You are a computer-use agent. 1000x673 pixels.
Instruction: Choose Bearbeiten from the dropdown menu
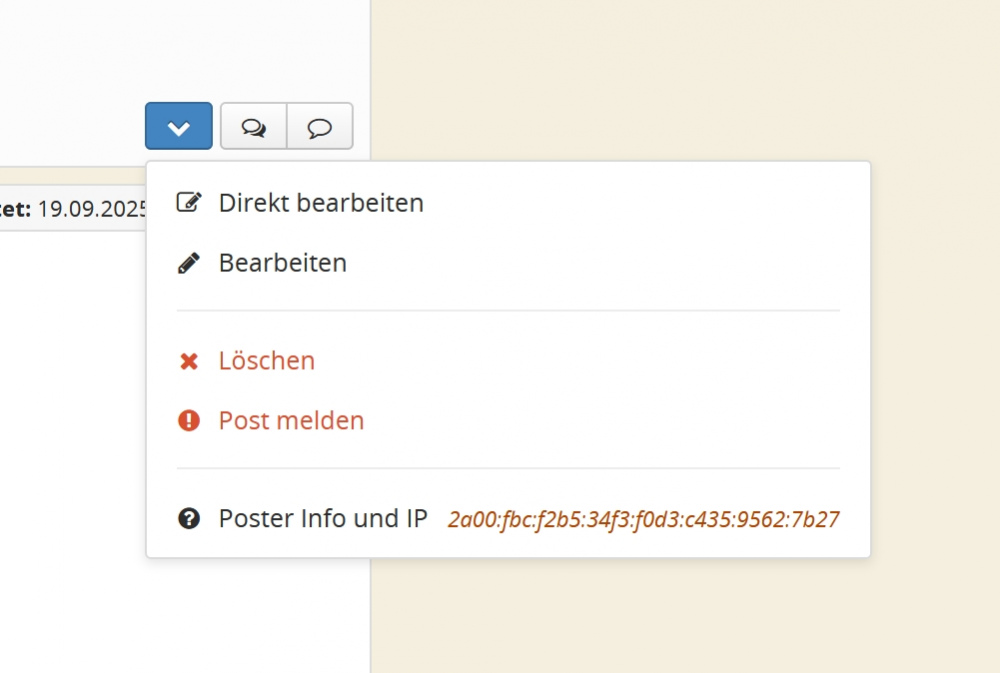click(283, 263)
